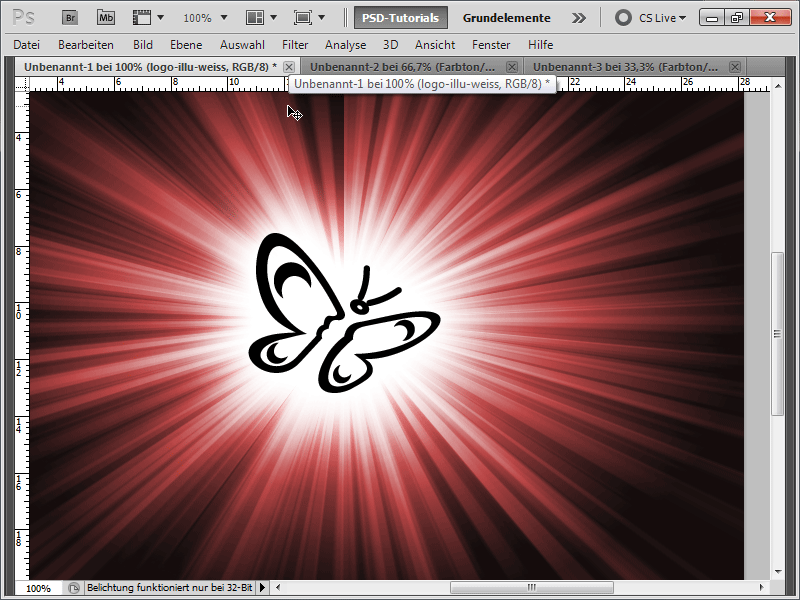This screenshot has width=800, height=600.
Task: Close the Unbenannt-3 document tab
Action: 735,67
